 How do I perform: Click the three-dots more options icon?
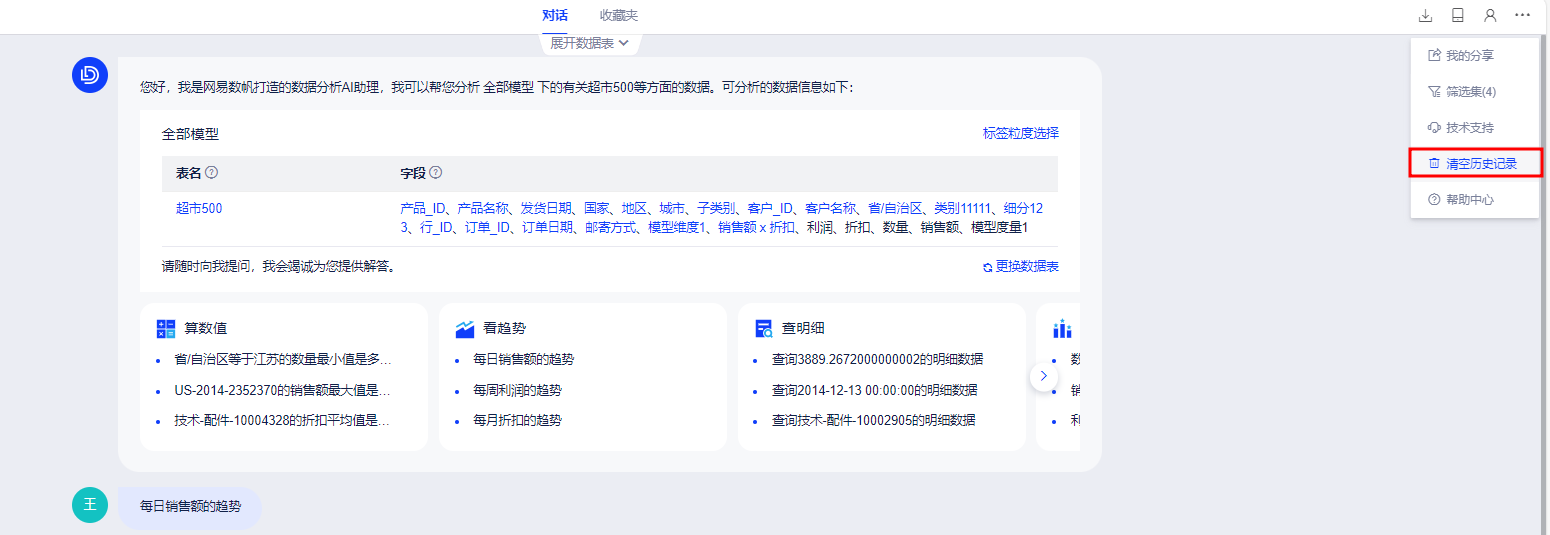pos(1522,16)
